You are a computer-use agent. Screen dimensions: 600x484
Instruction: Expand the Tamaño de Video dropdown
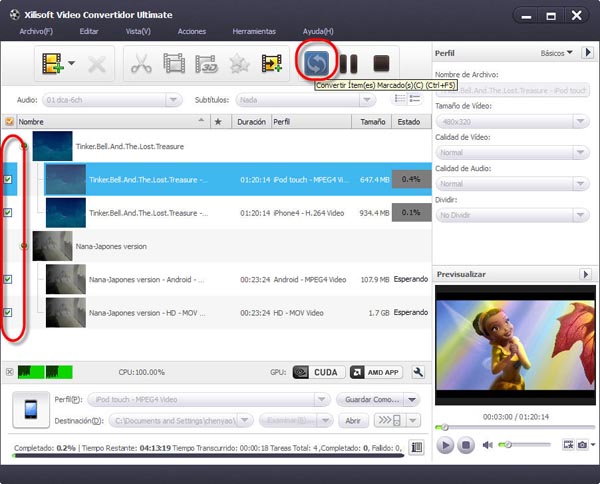pos(511,122)
